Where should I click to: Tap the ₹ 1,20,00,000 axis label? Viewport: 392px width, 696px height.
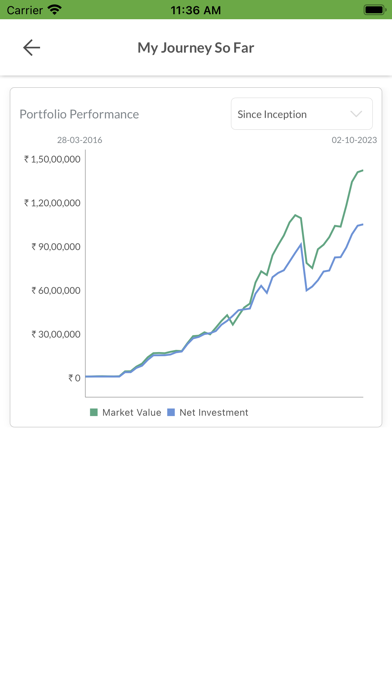(x=52, y=203)
